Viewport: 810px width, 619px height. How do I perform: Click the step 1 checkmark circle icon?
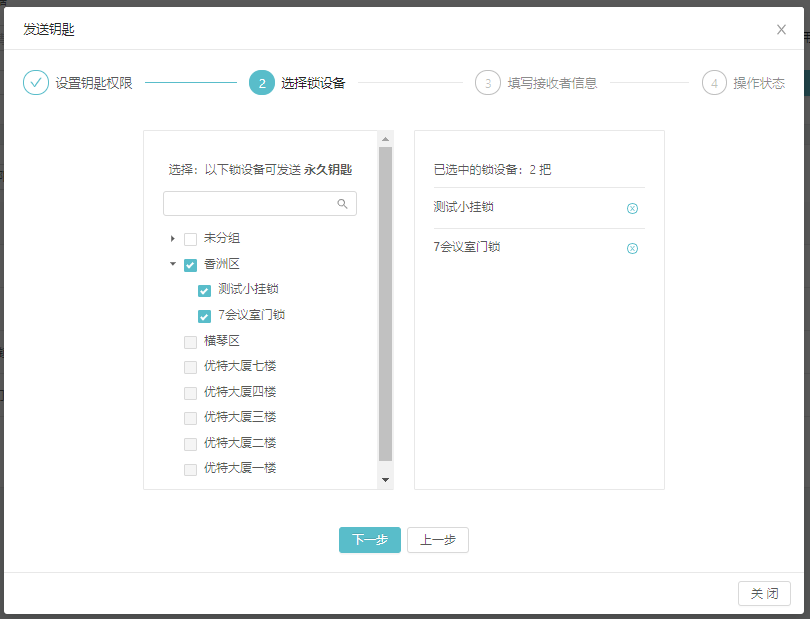click(36, 83)
